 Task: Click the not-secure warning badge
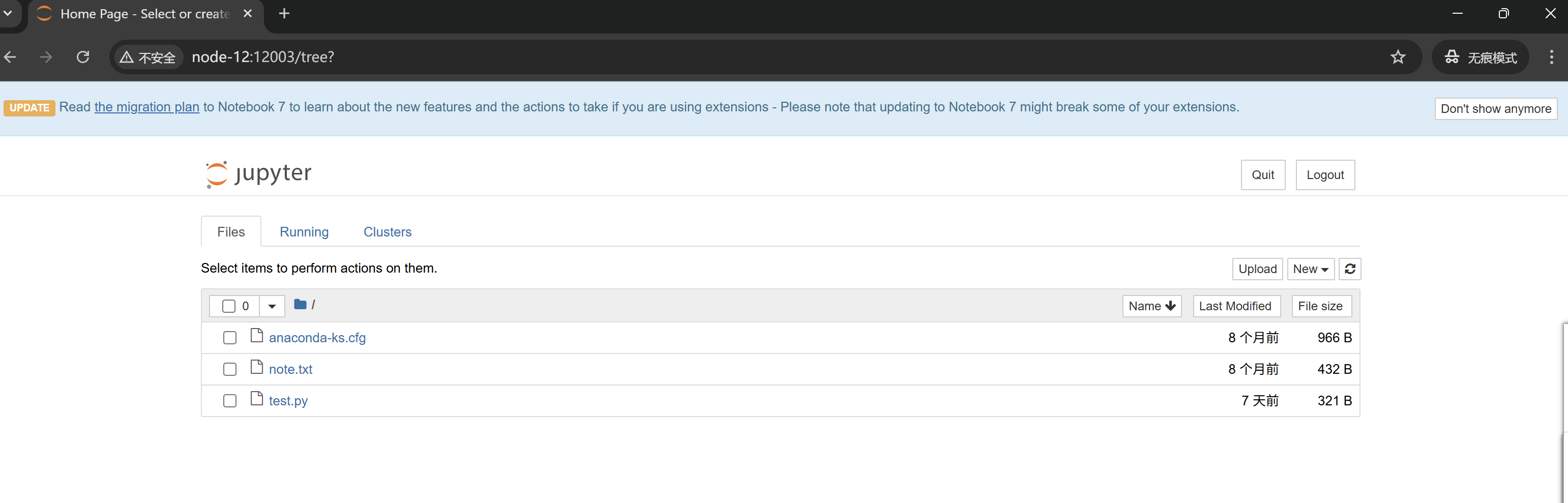[148, 57]
